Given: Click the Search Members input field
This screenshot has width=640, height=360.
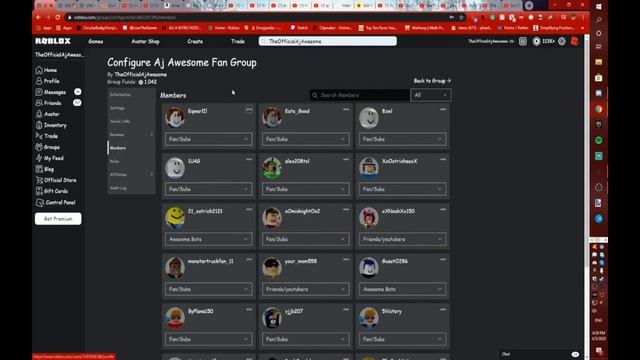Looking at the screenshot, I should click(360, 96).
